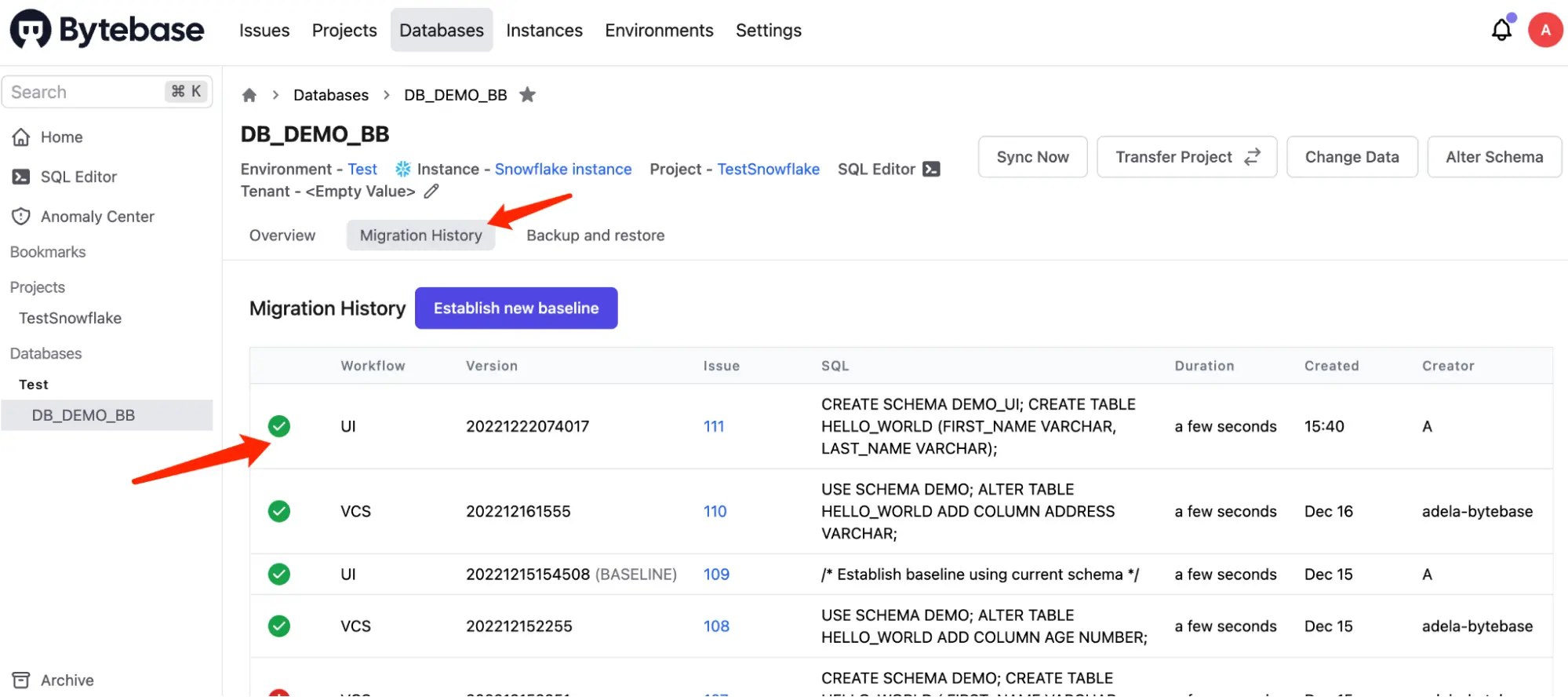Click success status icon for version 20221222074017
1568x697 pixels.
pyautogui.click(x=279, y=426)
